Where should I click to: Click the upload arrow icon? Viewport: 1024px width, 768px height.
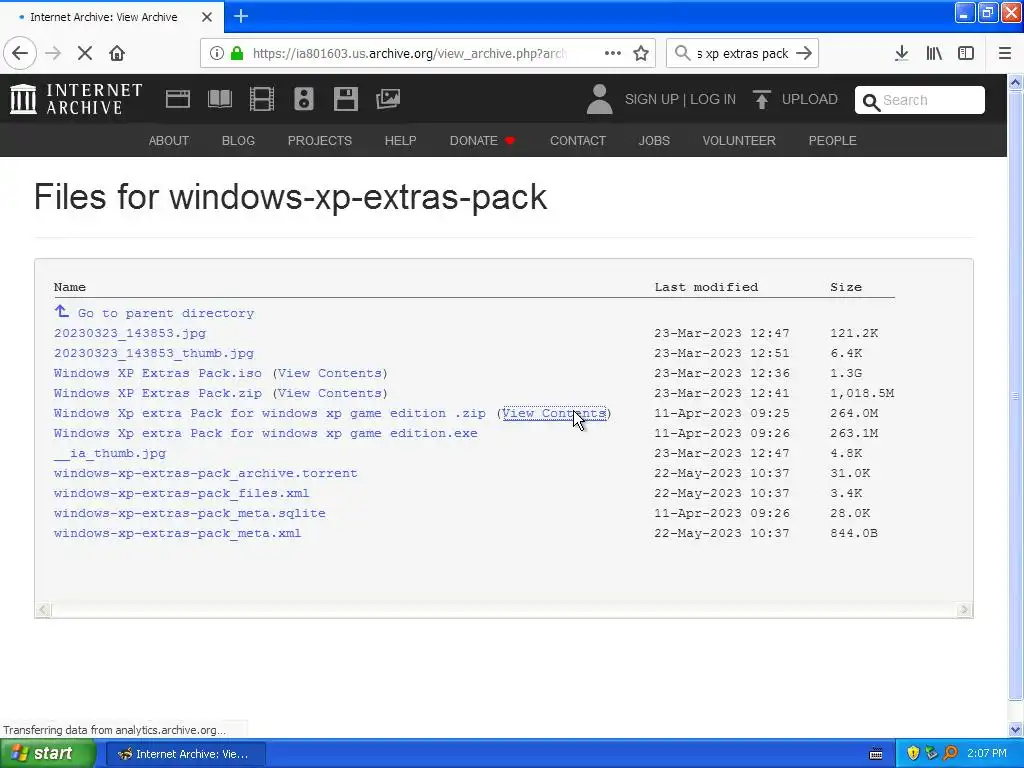(x=761, y=99)
